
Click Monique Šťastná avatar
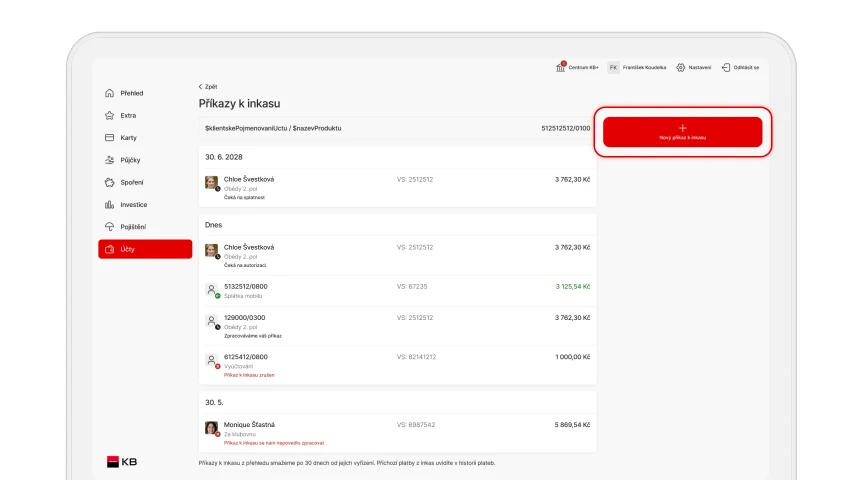point(212,428)
